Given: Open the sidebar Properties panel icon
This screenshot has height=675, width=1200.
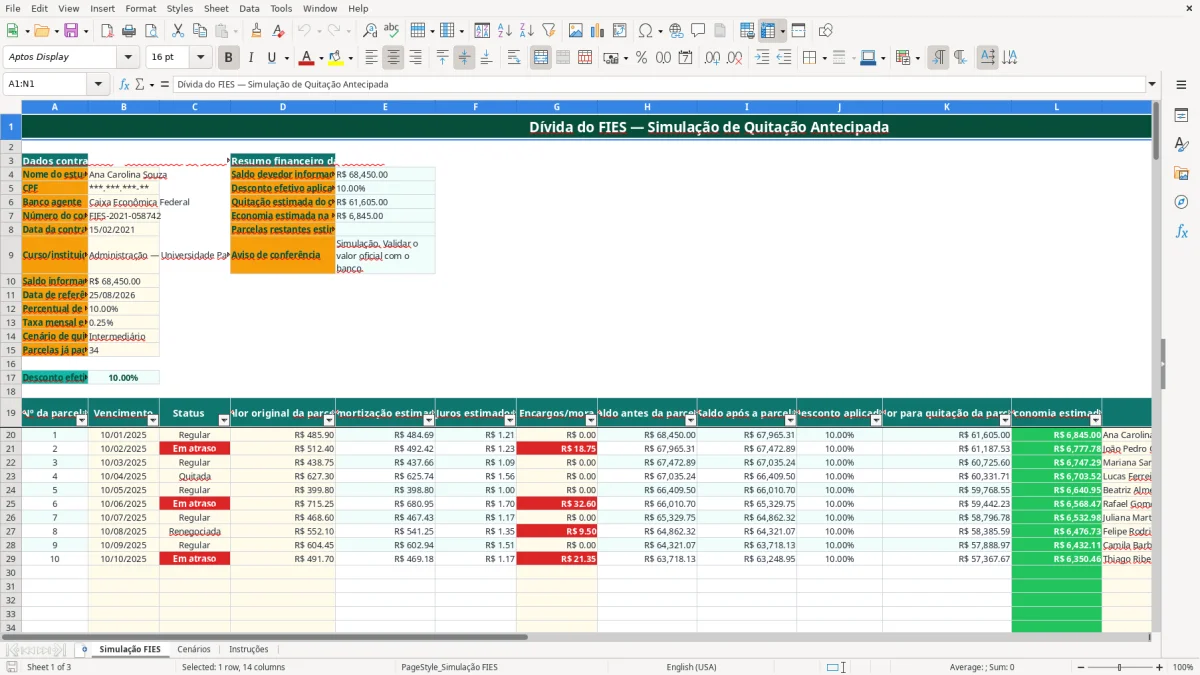Looking at the screenshot, I should [x=1181, y=115].
